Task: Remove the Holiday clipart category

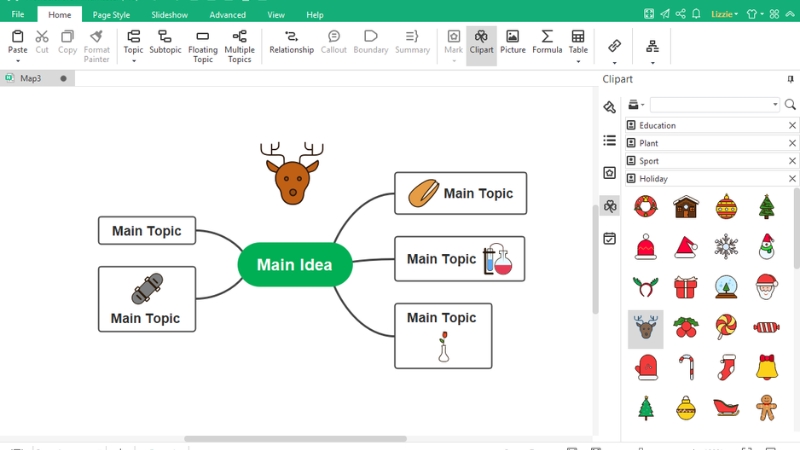Action: (x=792, y=179)
